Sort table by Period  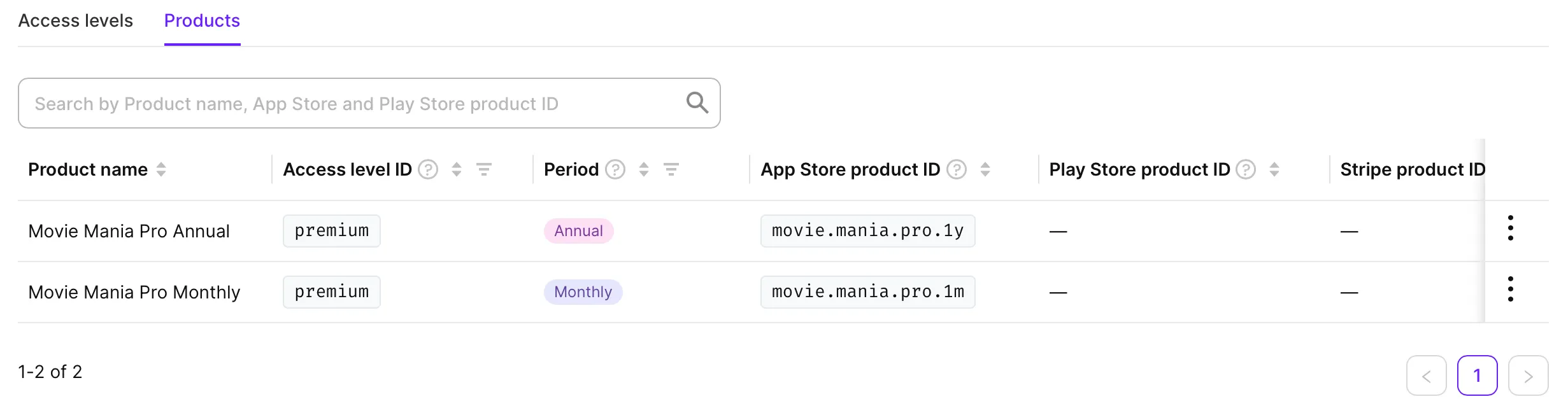click(x=644, y=169)
